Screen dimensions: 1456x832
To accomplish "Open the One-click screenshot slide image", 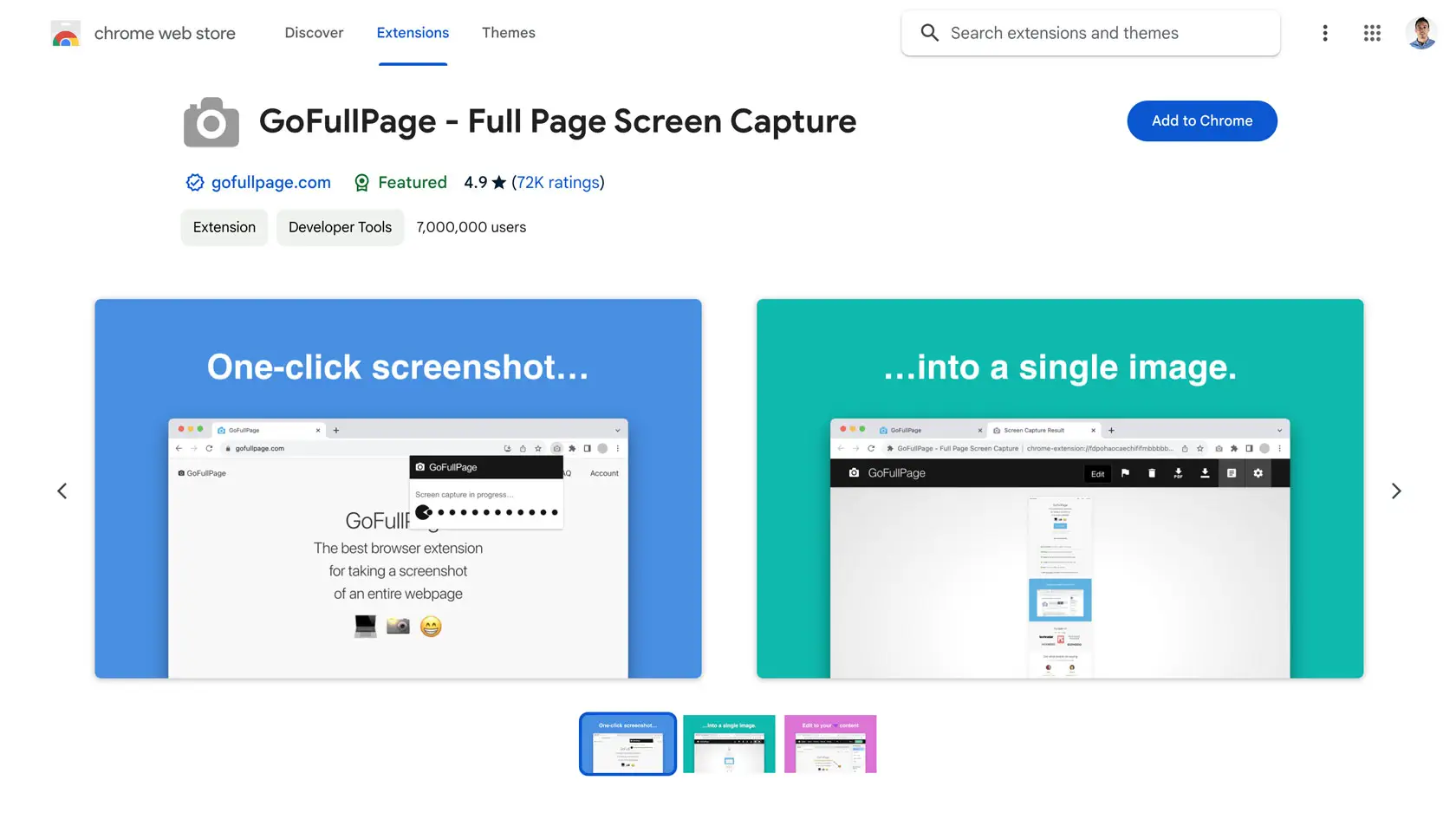I will pyautogui.click(x=398, y=489).
